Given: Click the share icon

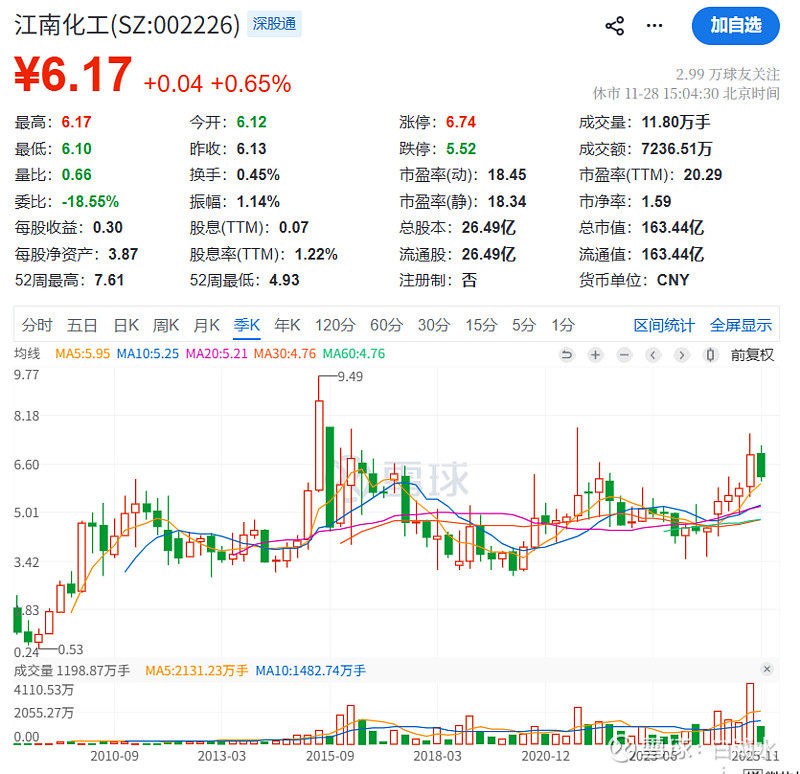Looking at the screenshot, I should (x=615, y=26).
